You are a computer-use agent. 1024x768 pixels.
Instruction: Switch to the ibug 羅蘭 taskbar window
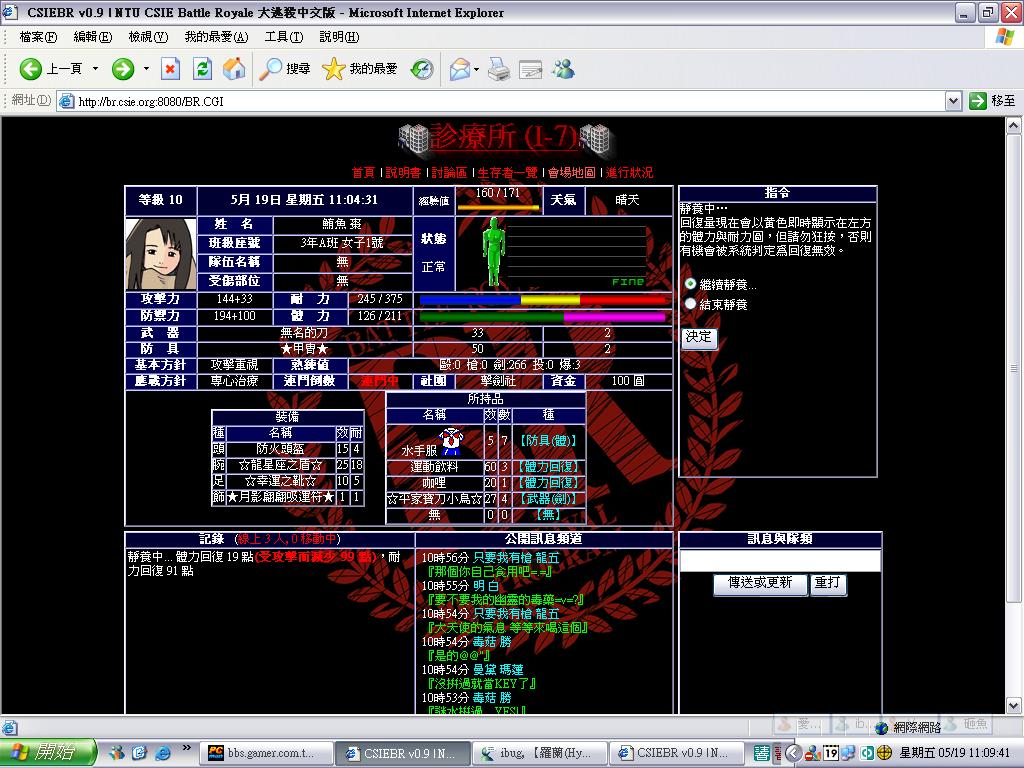pos(539,753)
